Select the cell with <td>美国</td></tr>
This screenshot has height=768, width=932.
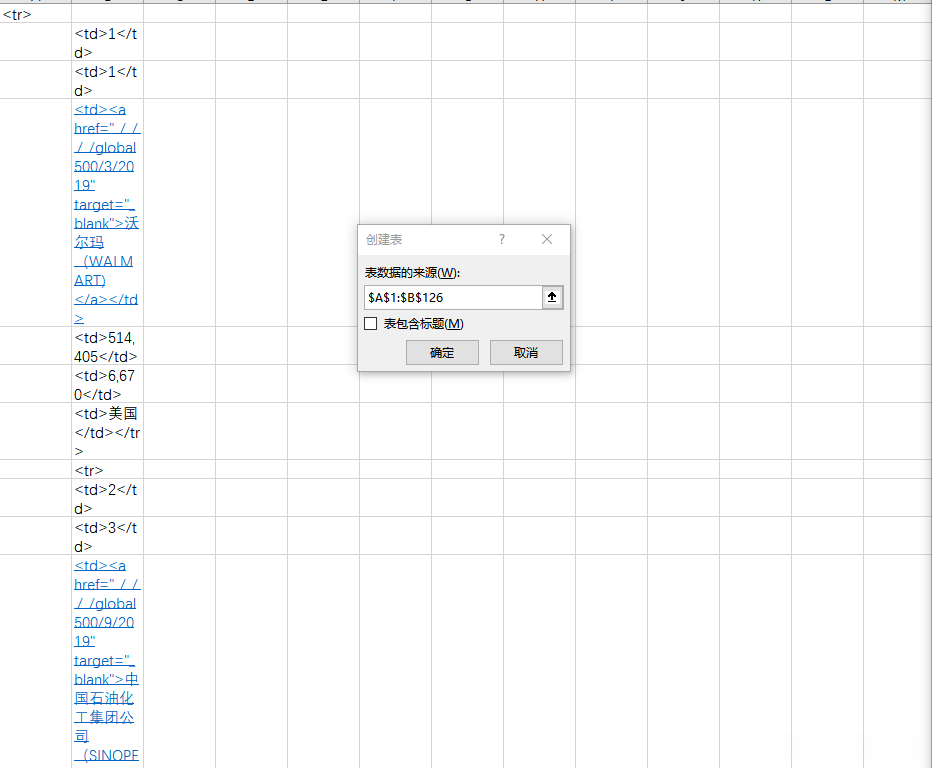tap(107, 432)
